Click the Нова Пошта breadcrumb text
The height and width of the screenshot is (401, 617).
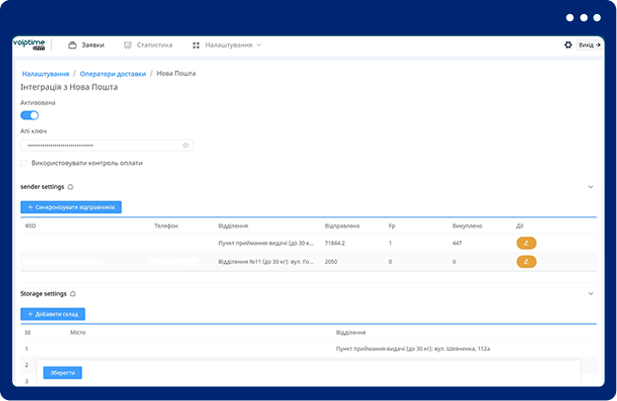pos(176,74)
